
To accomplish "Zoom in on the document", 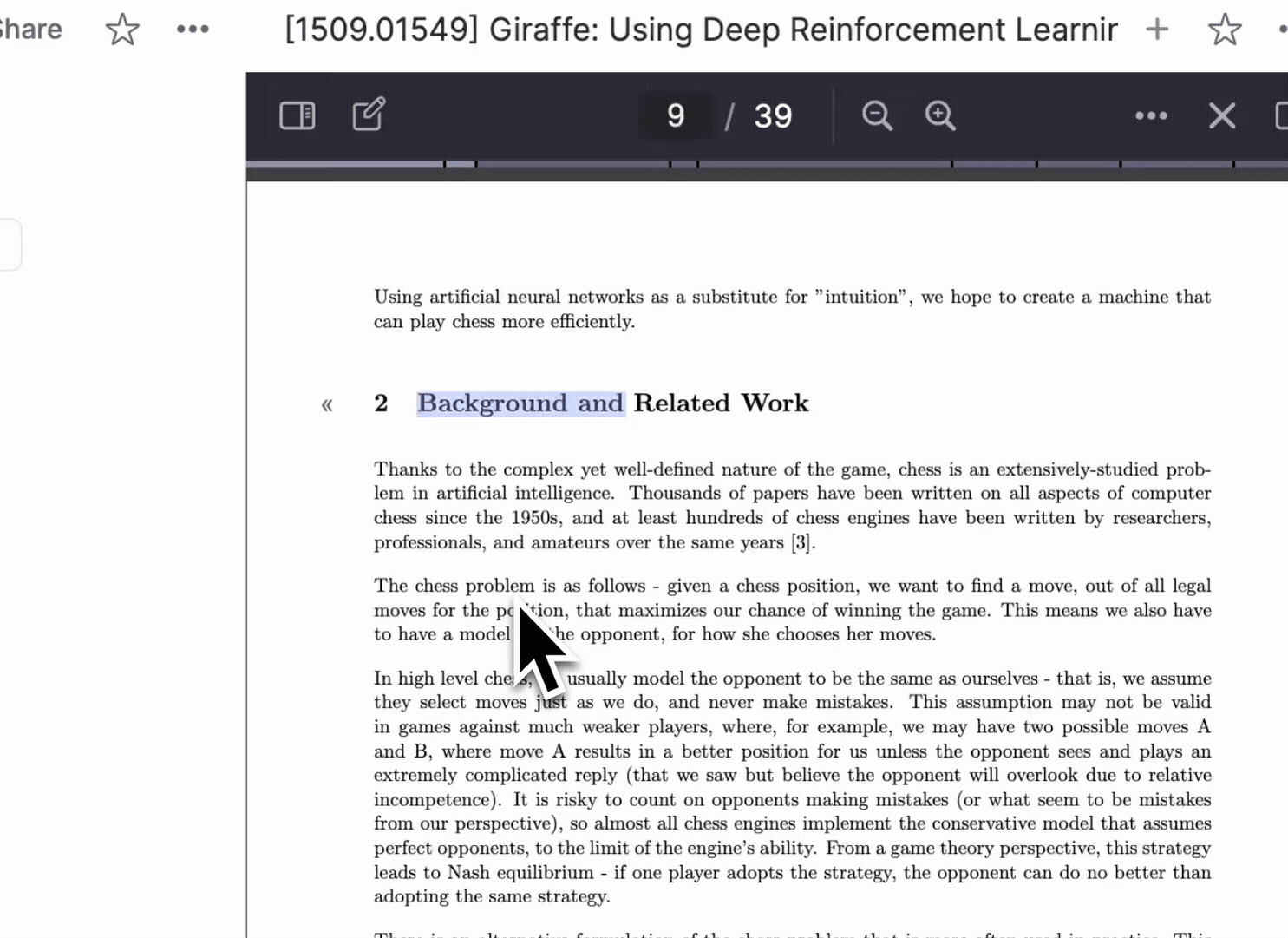I will [x=940, y=115].
